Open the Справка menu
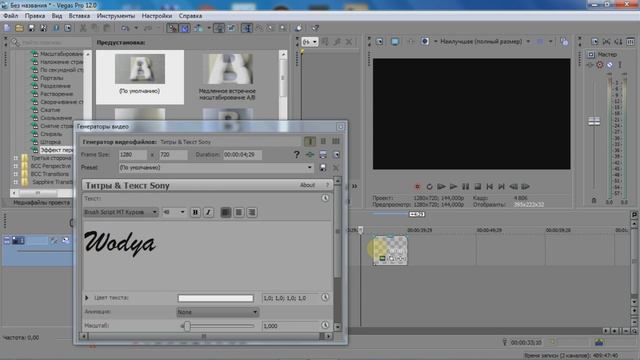The image size is (640, 360). (190, 16)
